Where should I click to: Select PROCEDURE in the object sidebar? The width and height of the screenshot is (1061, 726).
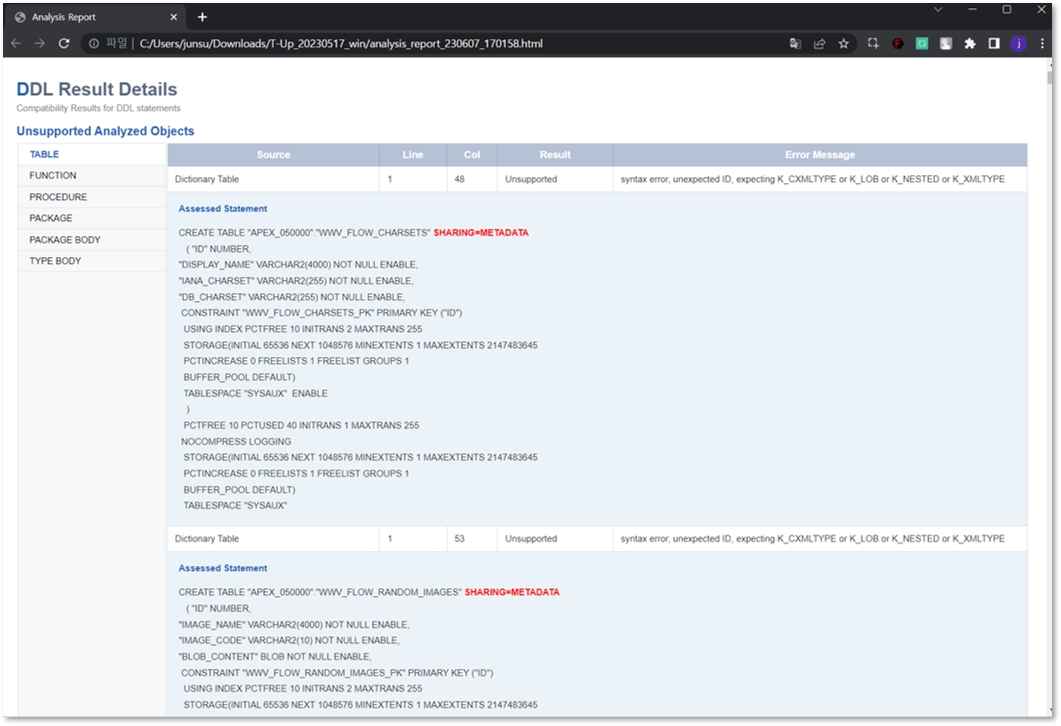pos(58,197)
